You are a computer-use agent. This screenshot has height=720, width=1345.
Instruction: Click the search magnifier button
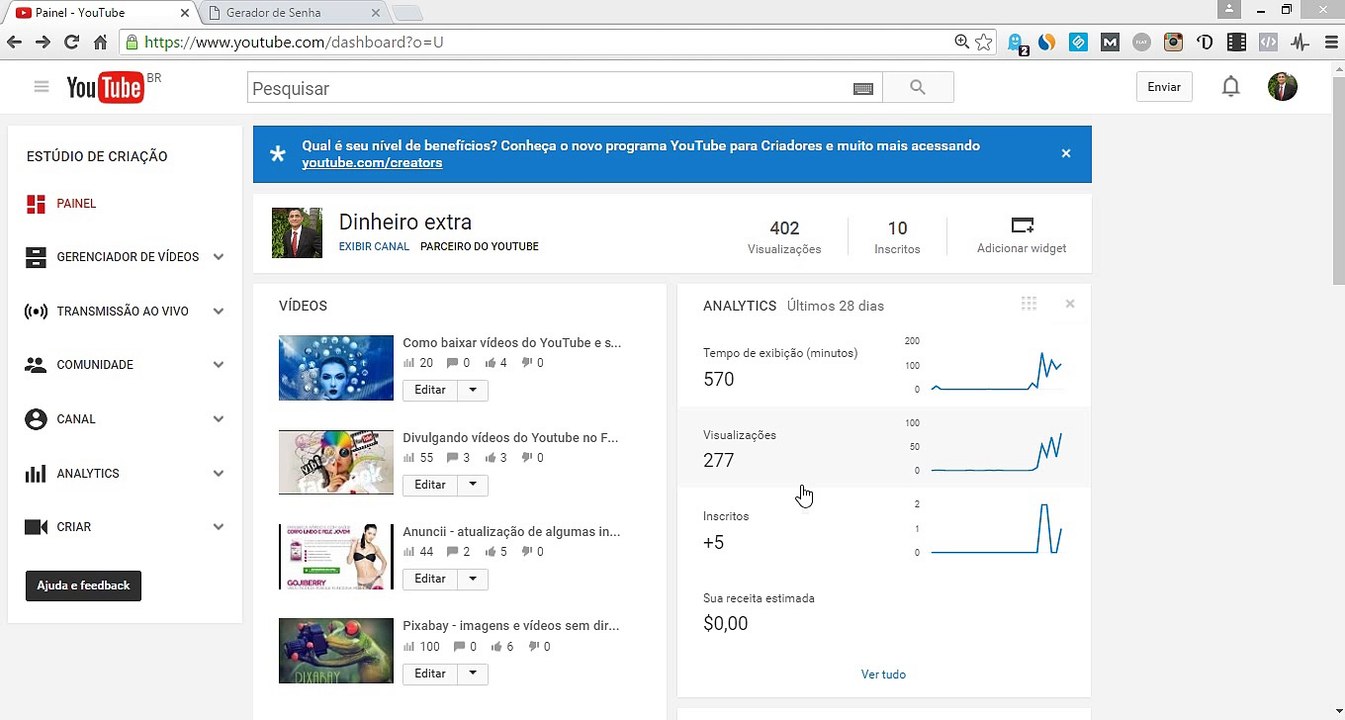click(x=918, y=88)
